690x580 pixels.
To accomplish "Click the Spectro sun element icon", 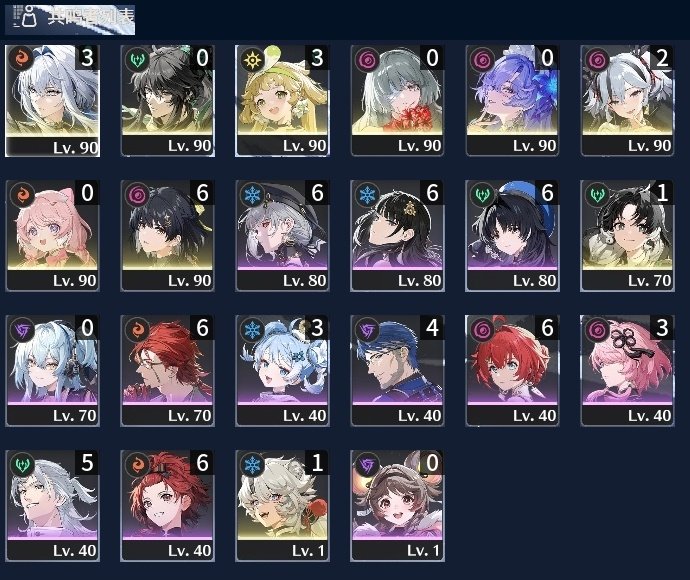I will [x=253, y=59].
